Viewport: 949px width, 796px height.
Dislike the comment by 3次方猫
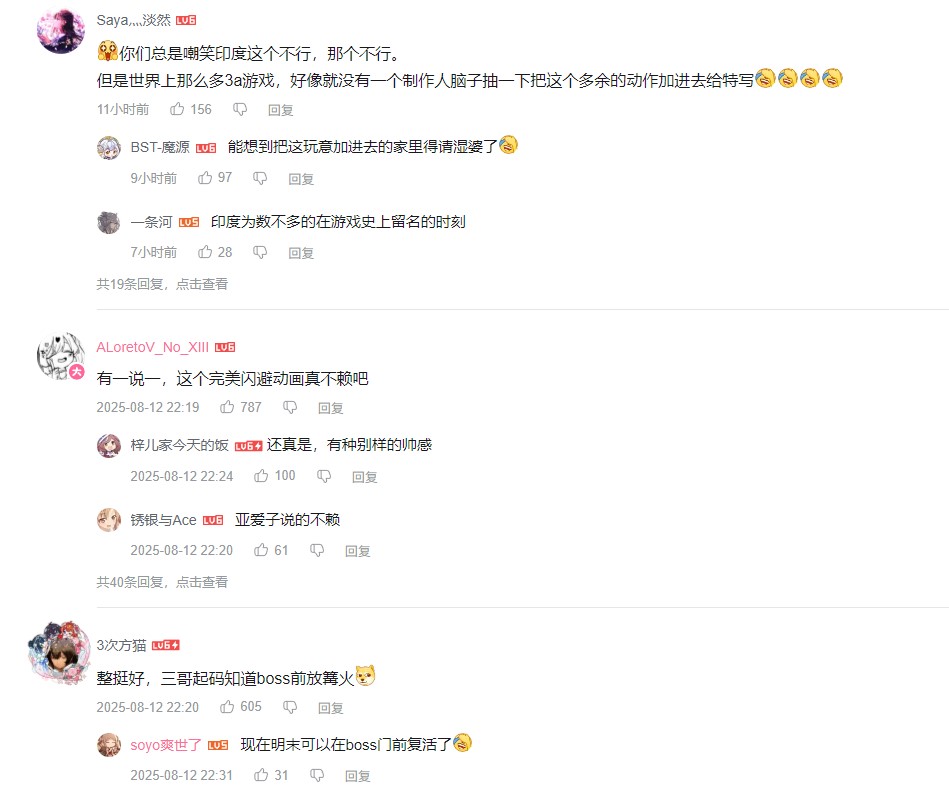[x=290, y=707]
